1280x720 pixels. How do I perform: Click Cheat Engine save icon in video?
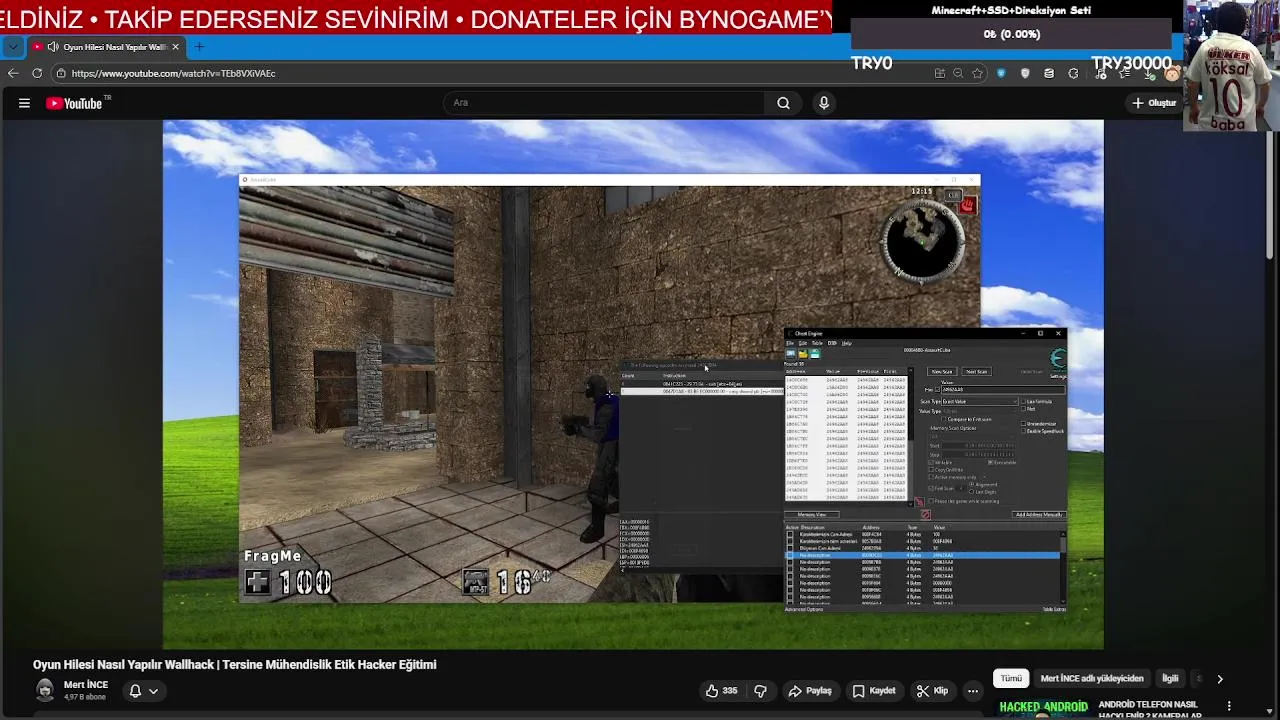tap(815, 354)
